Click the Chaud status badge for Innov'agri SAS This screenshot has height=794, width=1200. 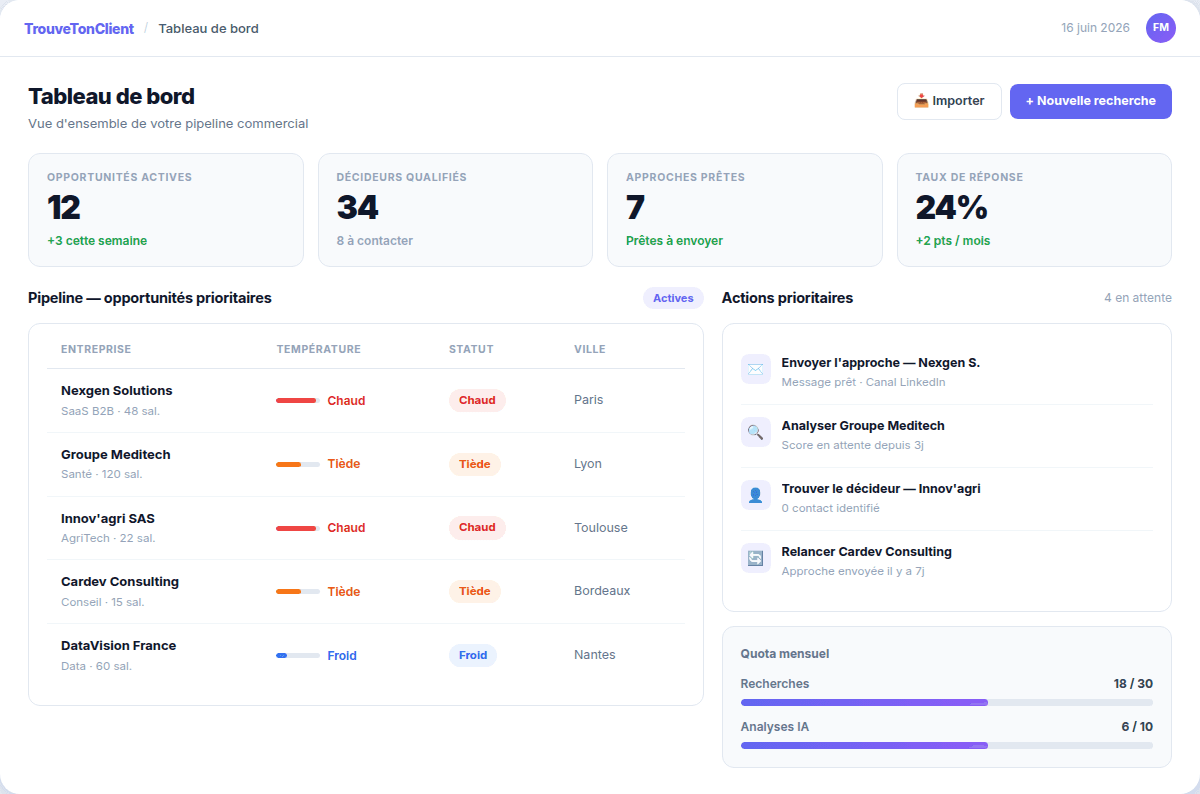click(x=477, y=527)
